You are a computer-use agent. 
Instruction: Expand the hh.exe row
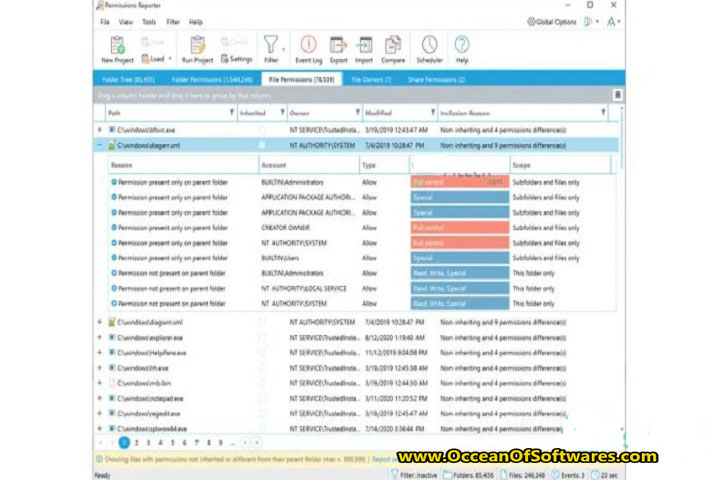point(100,368)
